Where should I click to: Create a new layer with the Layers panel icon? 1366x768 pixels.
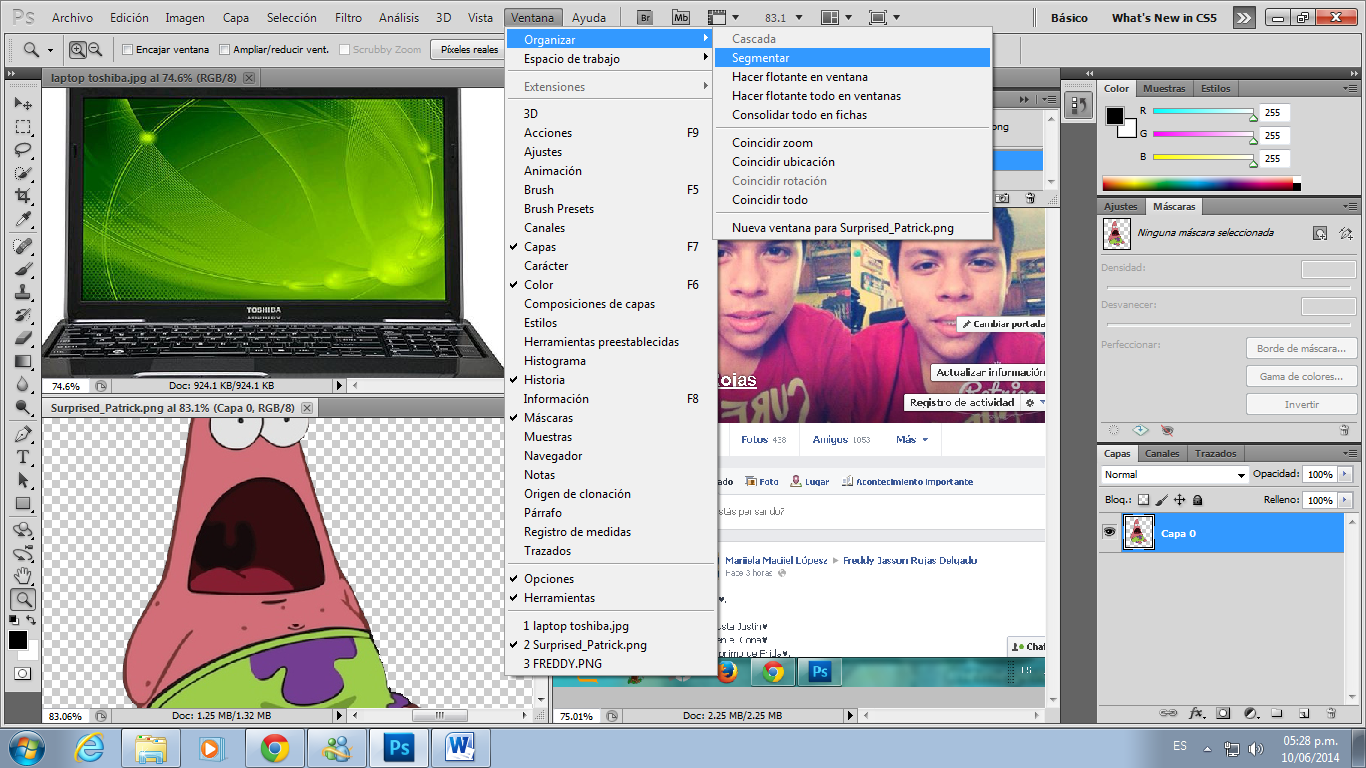(x=1304, y=713)
